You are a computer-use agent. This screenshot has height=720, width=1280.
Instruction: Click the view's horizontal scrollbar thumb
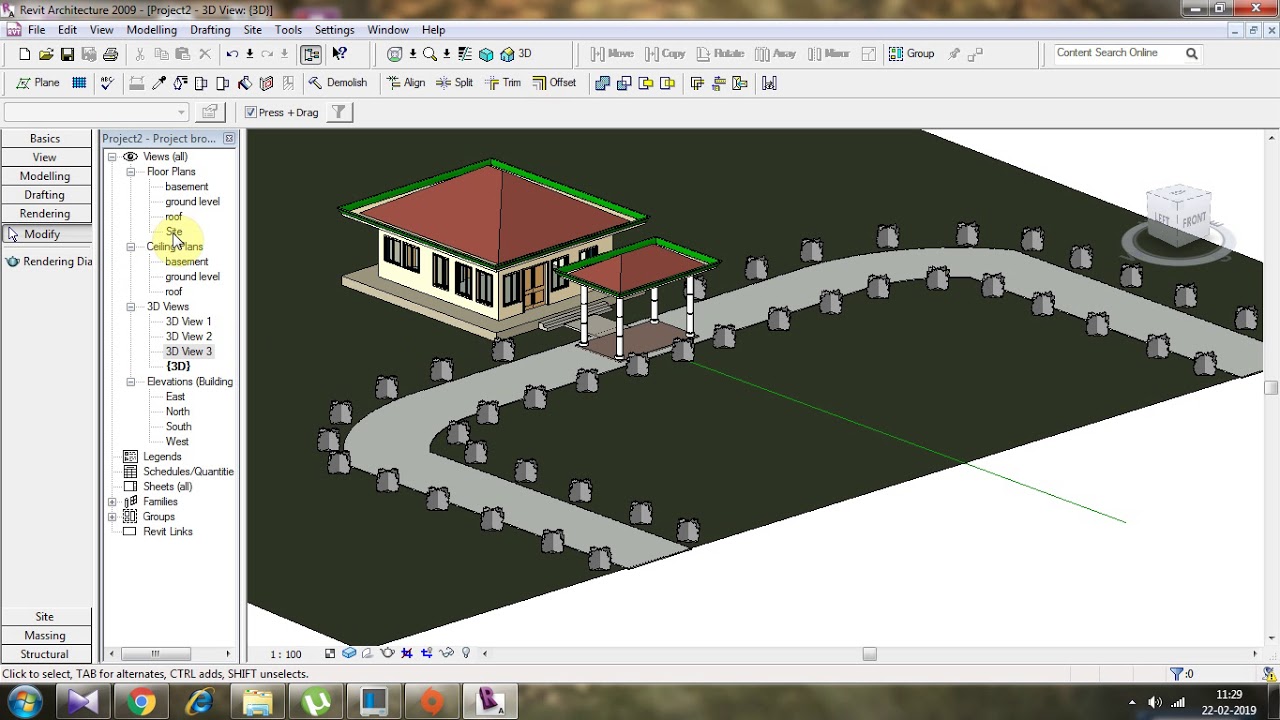869,654
